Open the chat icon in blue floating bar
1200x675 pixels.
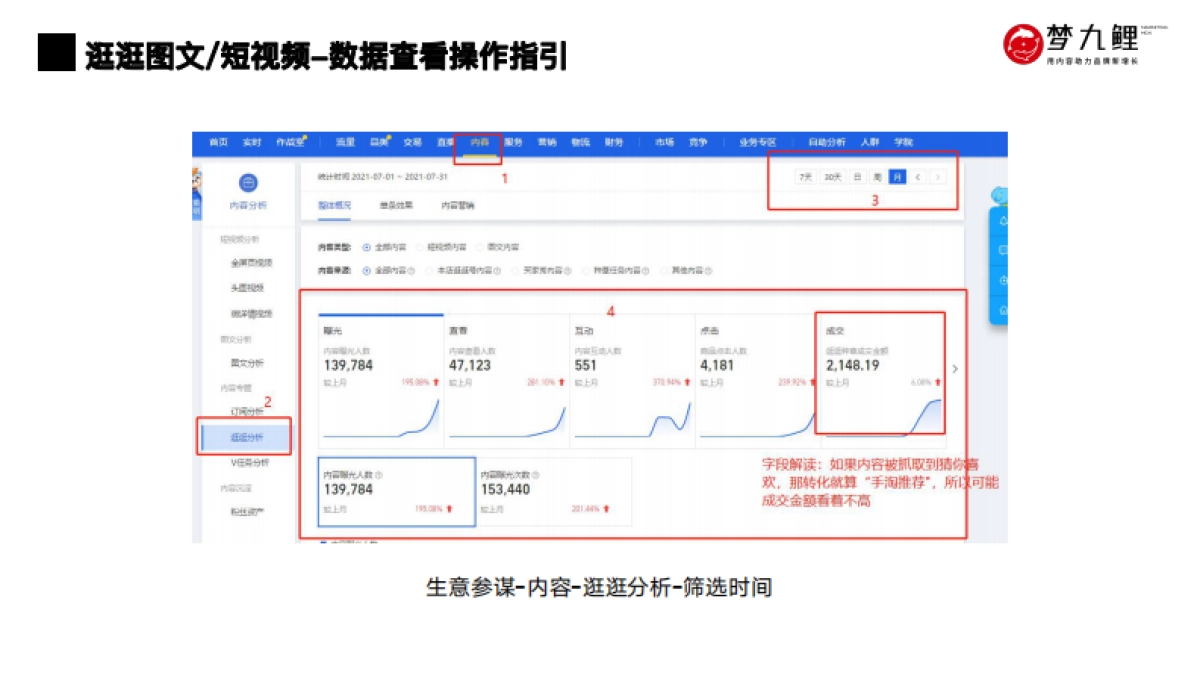coord(1003,250)
